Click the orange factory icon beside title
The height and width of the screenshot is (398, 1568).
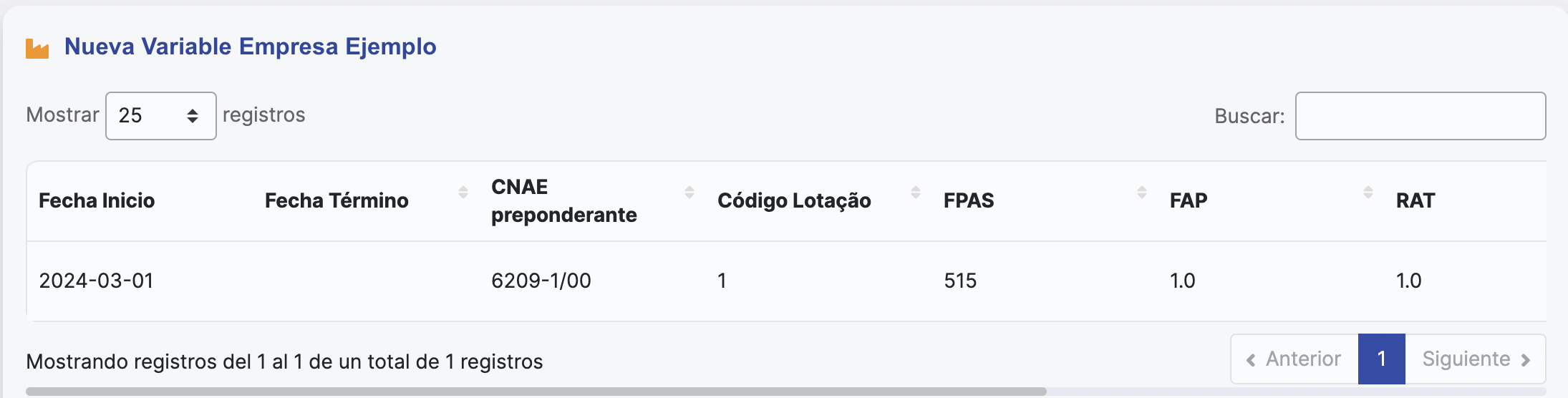pos(37,49)
